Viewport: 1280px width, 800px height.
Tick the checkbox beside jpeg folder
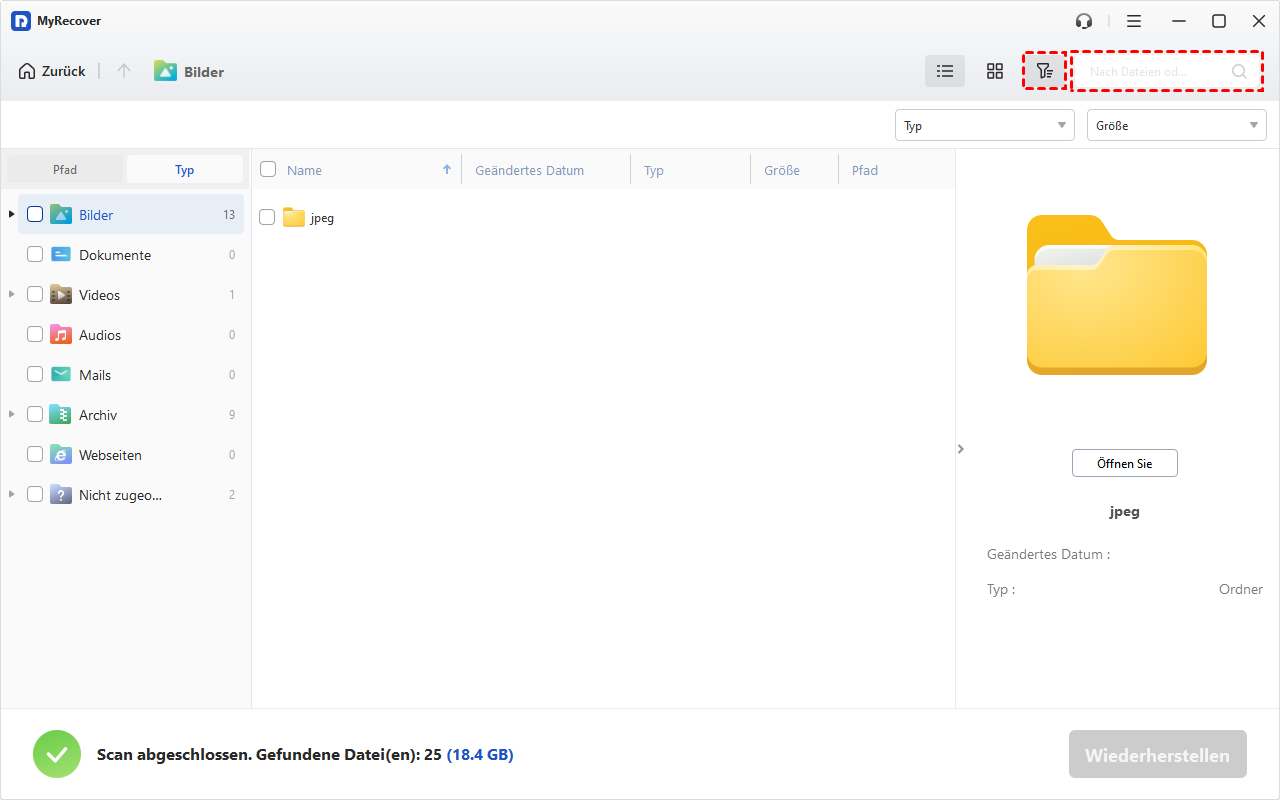267,217
